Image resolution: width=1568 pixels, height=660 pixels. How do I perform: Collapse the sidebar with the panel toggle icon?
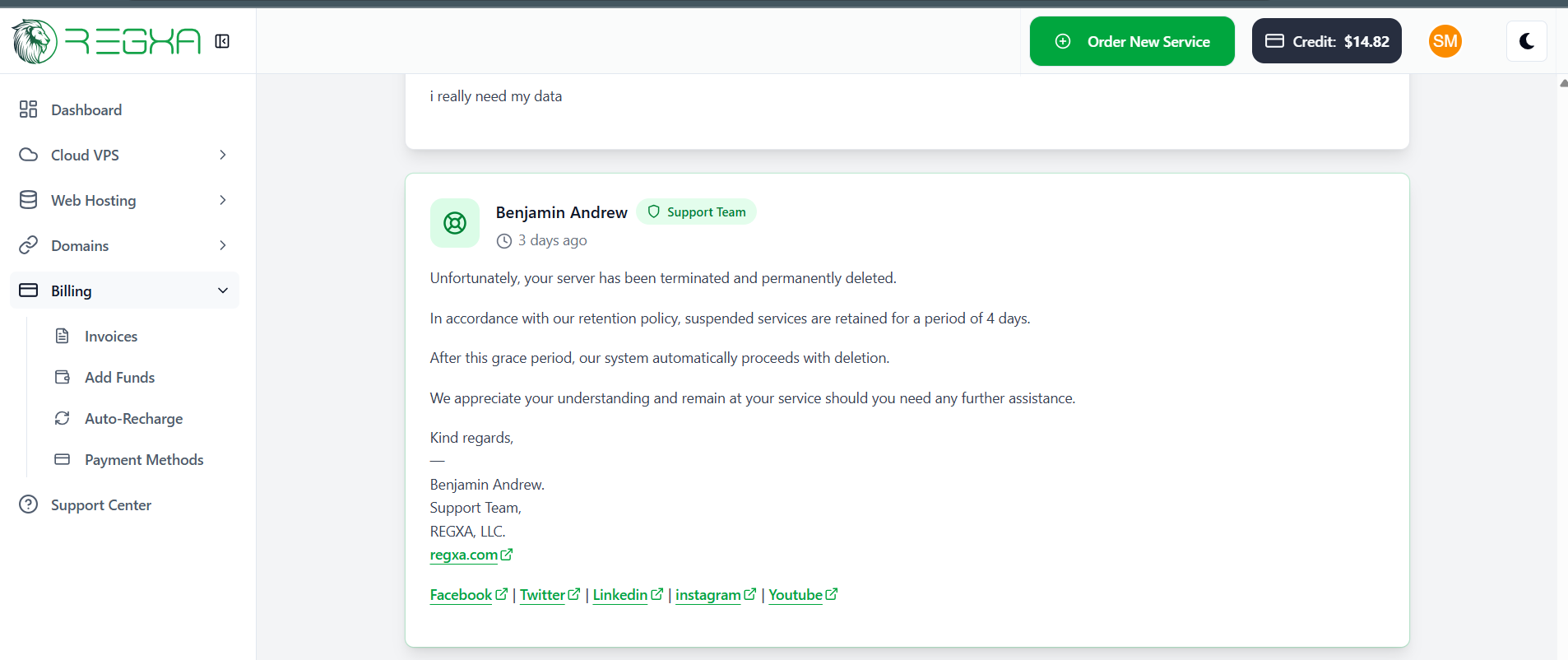click(222, 41)
